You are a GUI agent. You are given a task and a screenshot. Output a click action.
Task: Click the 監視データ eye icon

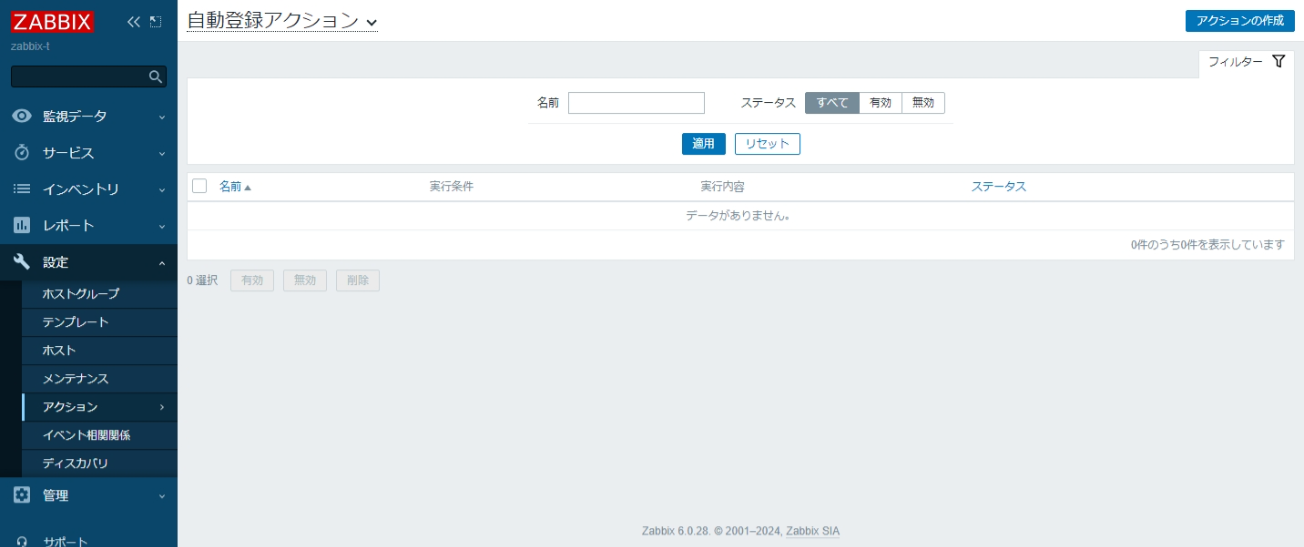click(21, 116)
